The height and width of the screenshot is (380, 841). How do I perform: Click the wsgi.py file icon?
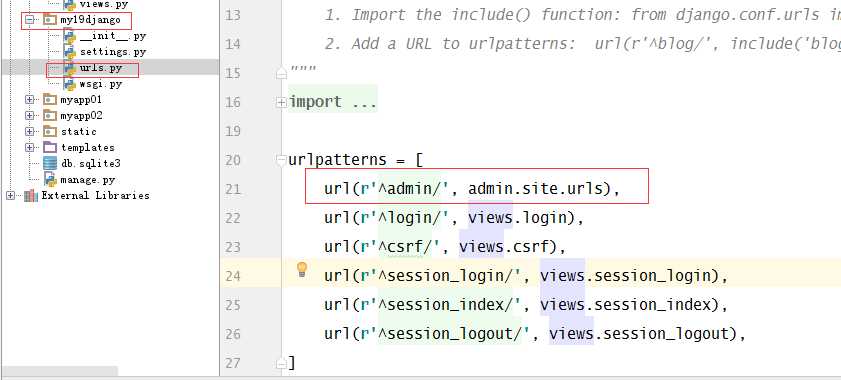coord(69,84)
